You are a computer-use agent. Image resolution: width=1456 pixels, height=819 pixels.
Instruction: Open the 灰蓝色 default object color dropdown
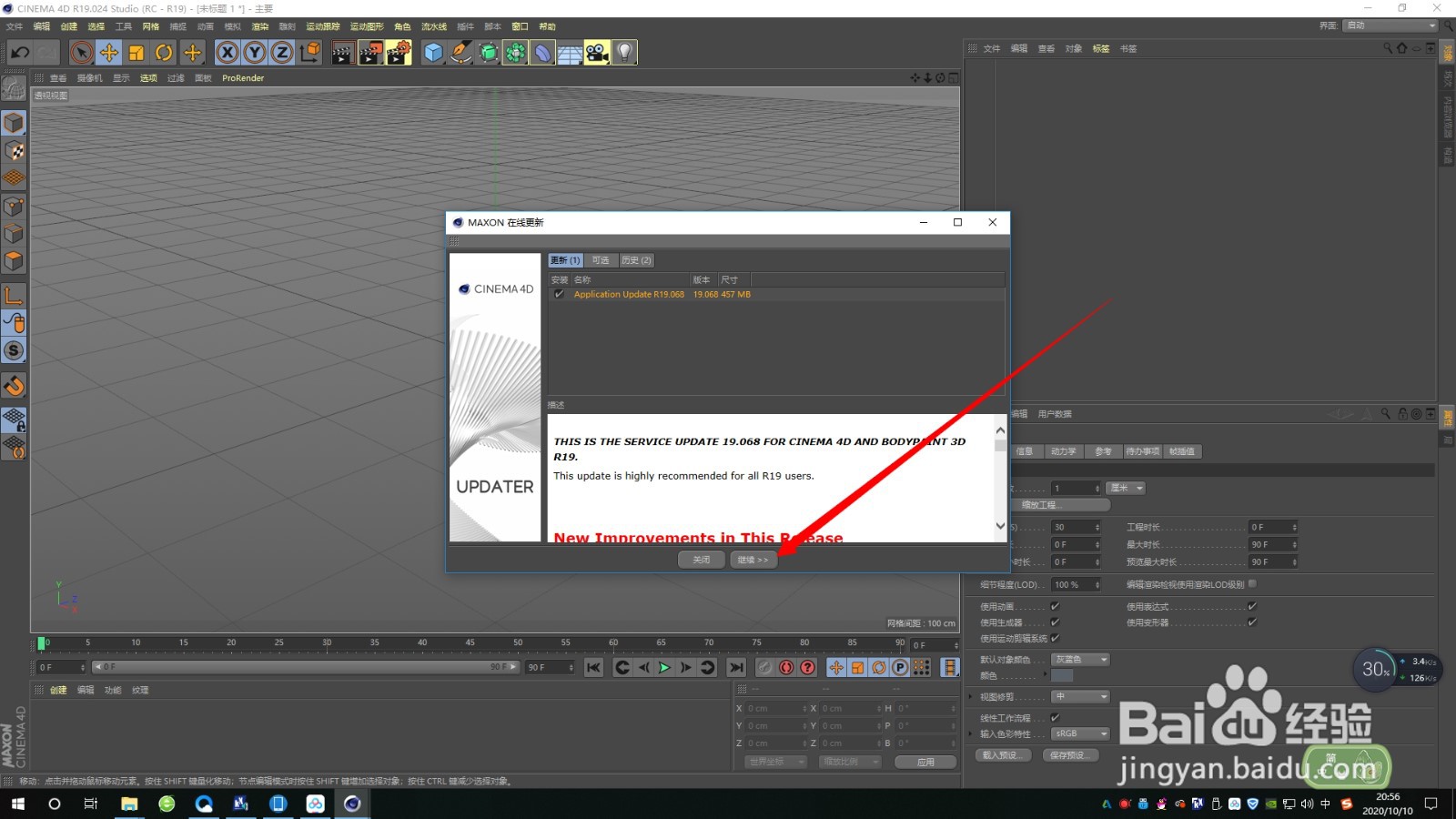(x=1081, y=660)
